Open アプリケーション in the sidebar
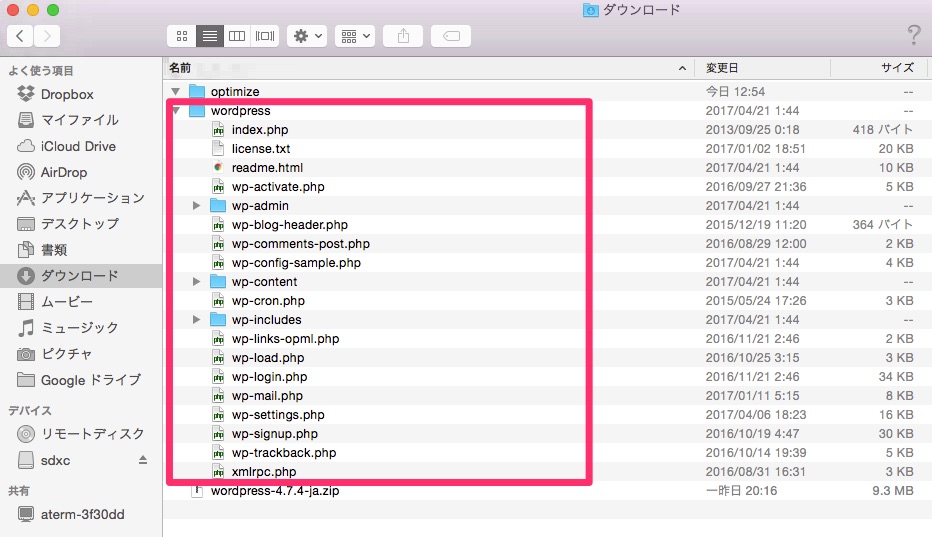This screenshot has width=932, height=537. tap(81, 198)
